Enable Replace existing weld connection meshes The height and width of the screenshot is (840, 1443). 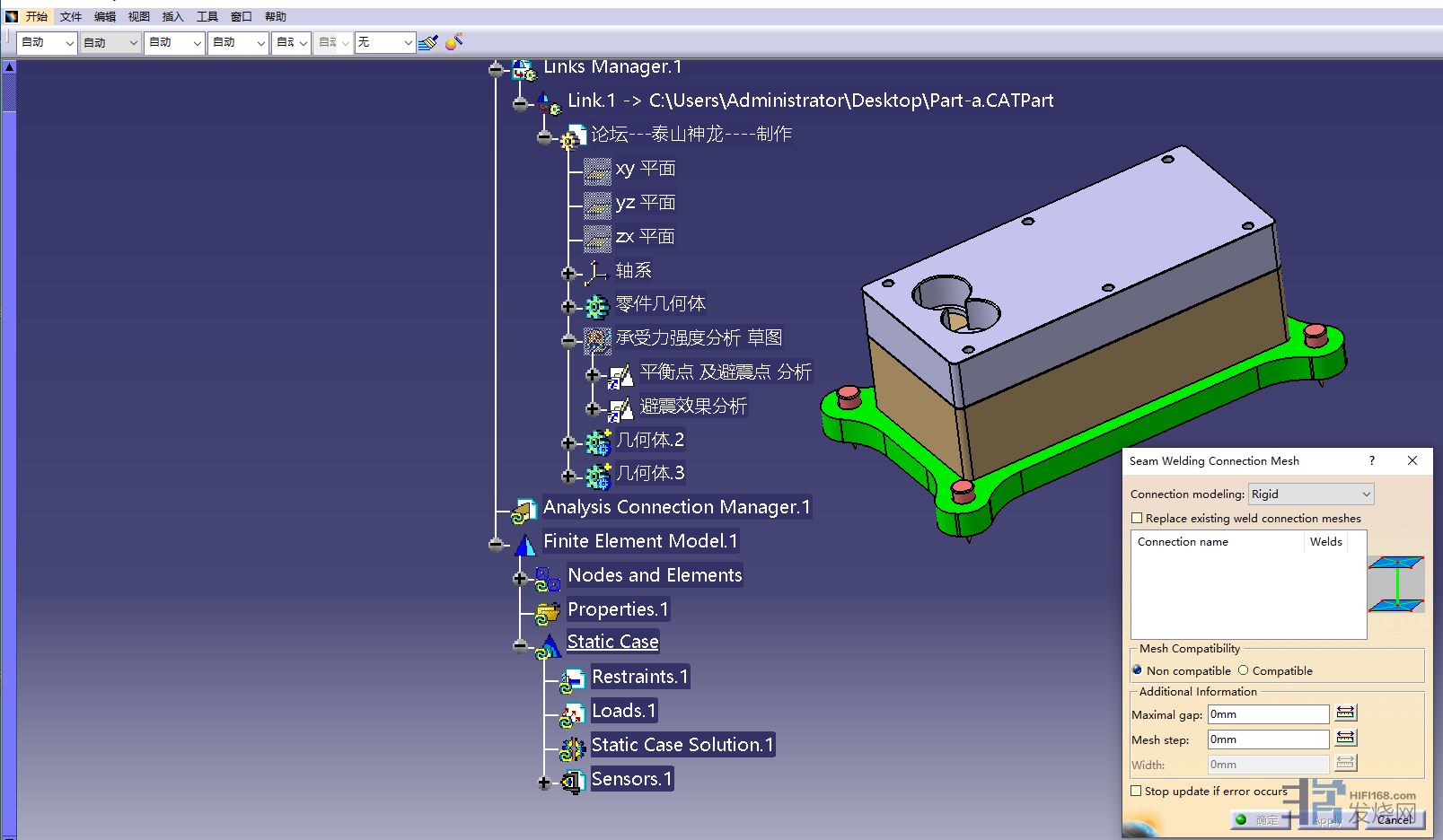point(1137,519)
